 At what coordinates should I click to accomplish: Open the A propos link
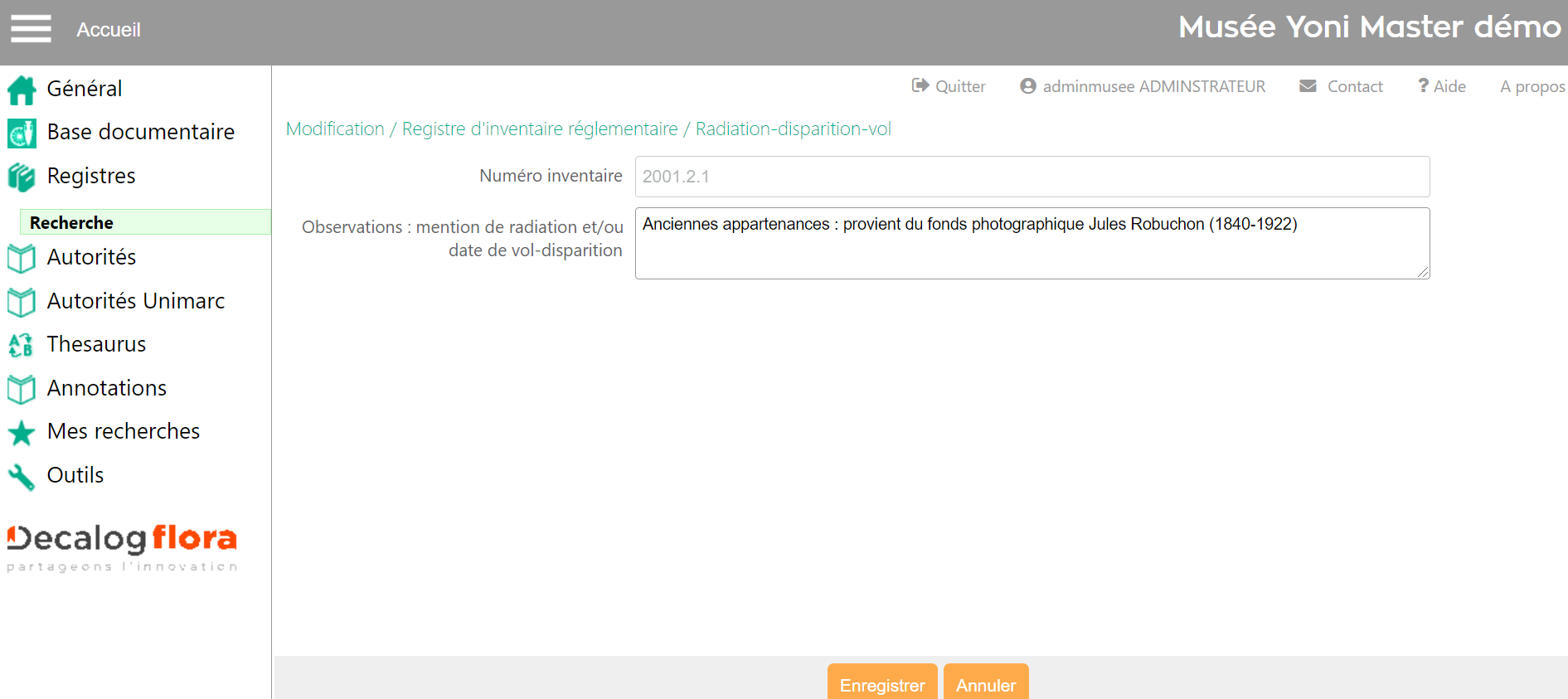coord(1532,86)
